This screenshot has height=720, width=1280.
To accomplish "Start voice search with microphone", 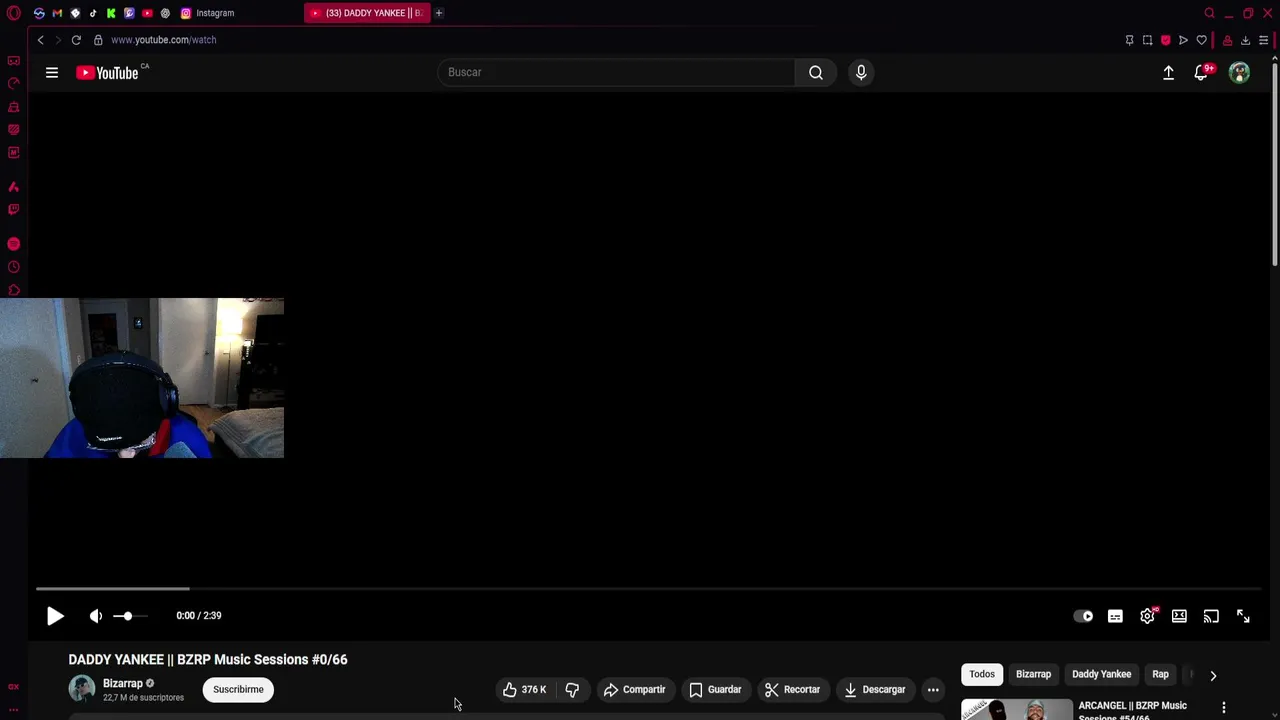I will (861, 72).
